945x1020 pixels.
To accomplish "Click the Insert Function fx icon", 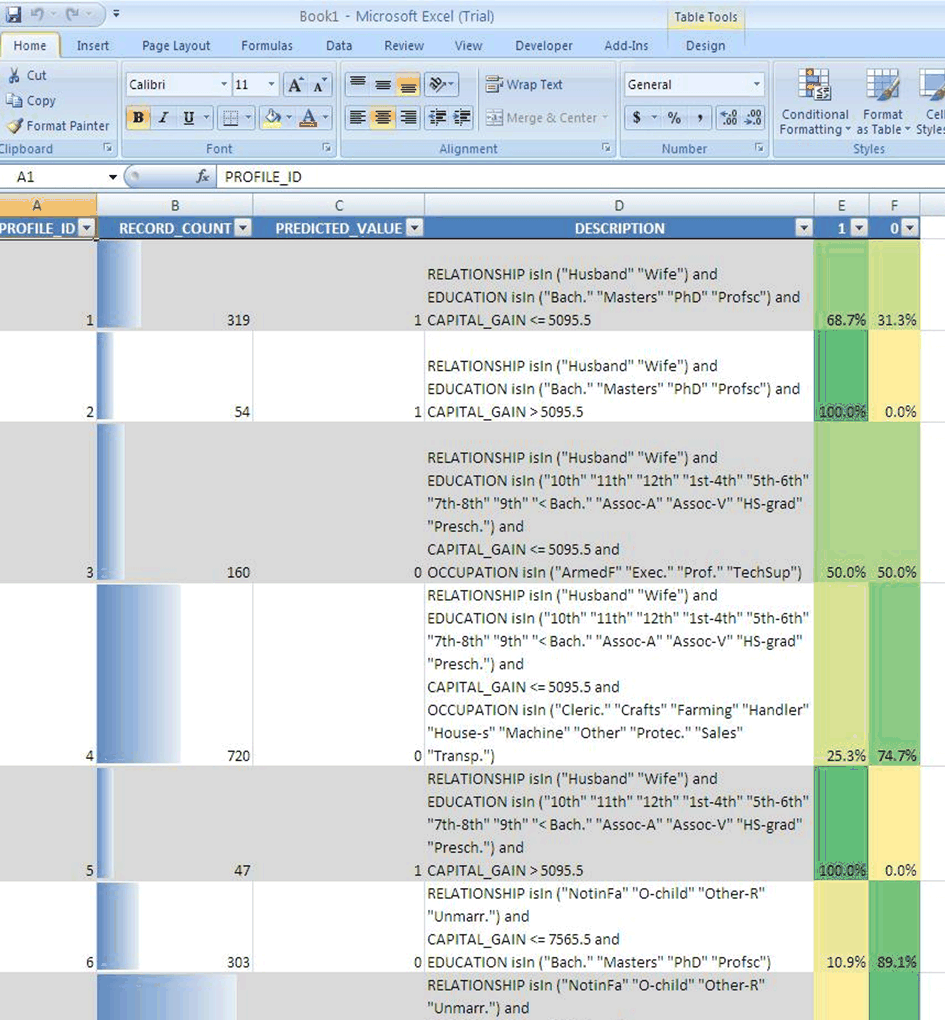I will point(203,177).
